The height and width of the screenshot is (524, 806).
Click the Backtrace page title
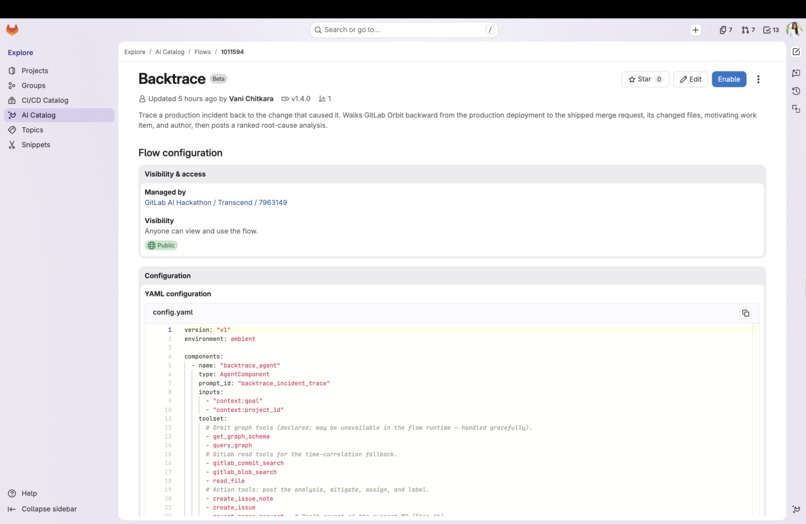(172, 79)
